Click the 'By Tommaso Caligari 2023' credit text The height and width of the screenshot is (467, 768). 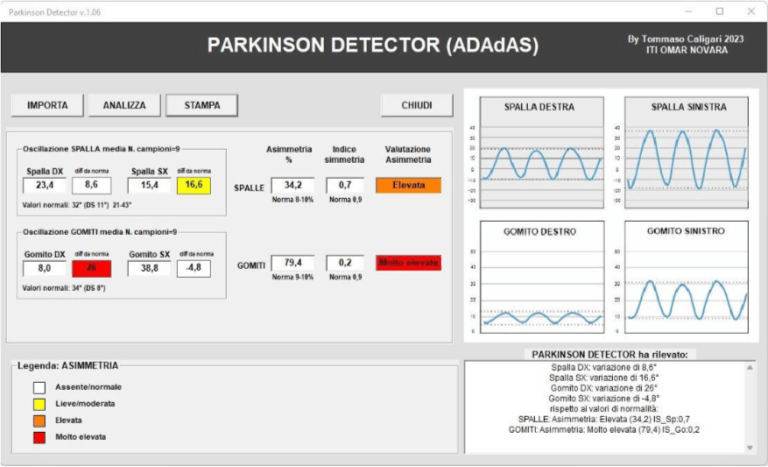tap(686, 39)
